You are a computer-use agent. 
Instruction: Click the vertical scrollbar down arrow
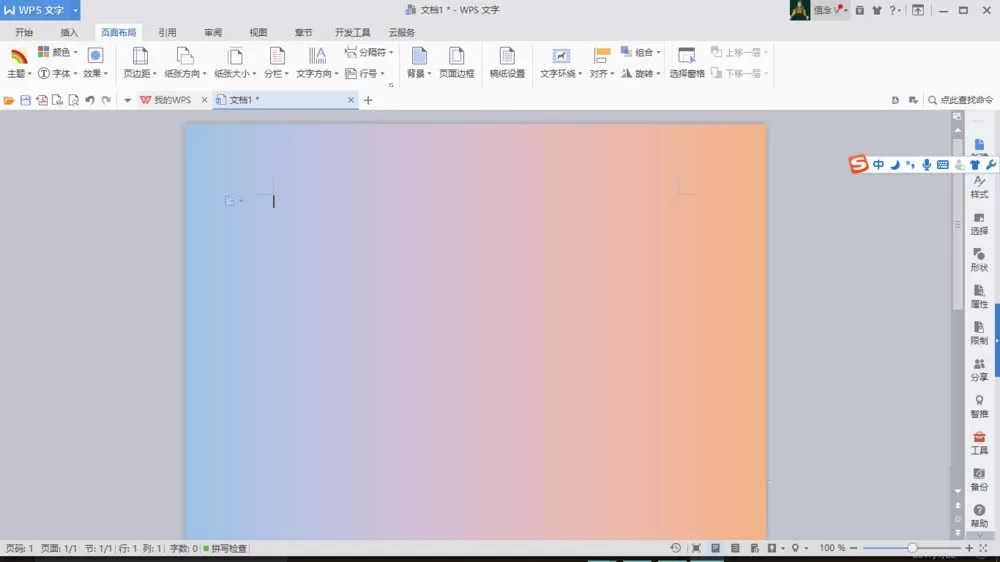(958, 491)
